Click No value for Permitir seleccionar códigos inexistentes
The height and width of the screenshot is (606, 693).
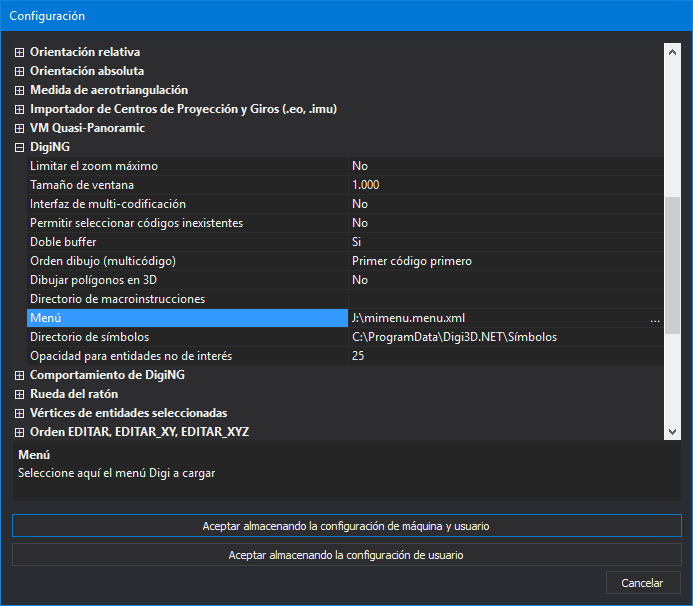tap(506, 223)
